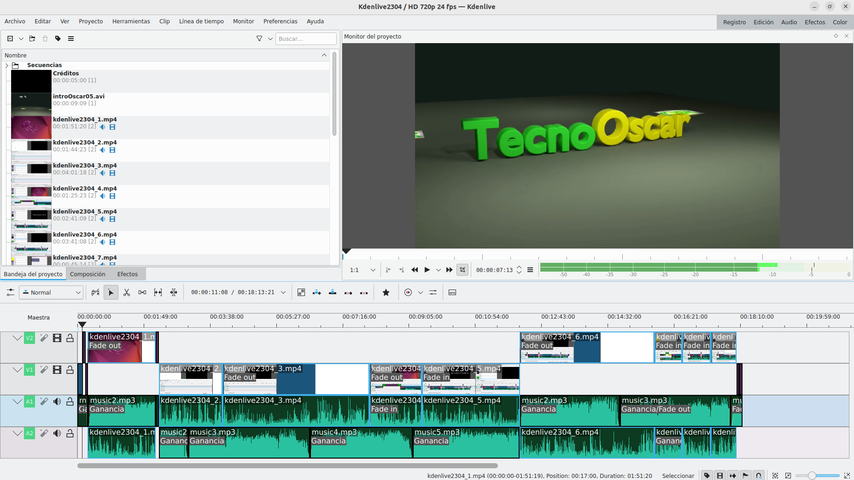This screenshot has width=854, height=480.
Task: Lock video track V2
Action: tap(70, 339)
